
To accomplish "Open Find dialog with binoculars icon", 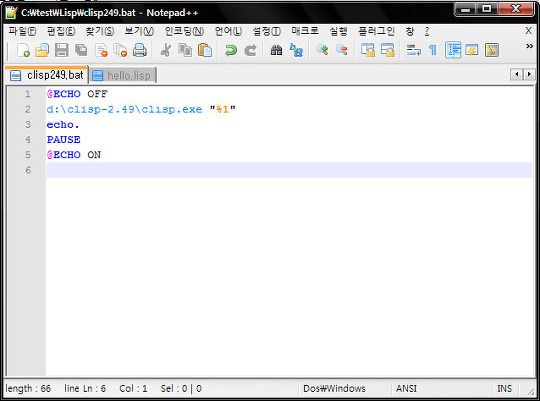I will pyautogui.click(x=276, y=50).
